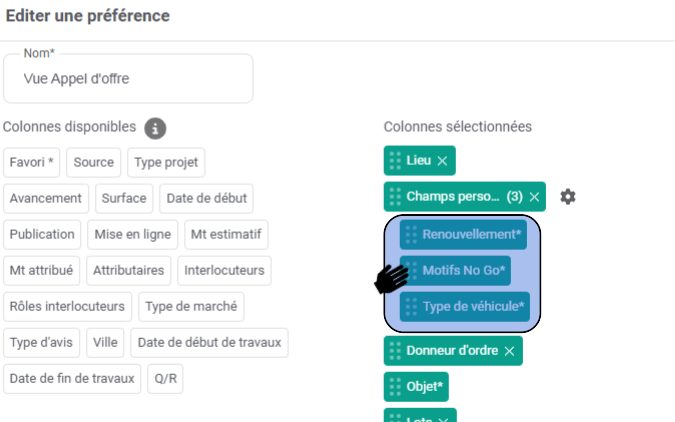Add the Rôles interlocuteurs column
Viewport: 675px width, 422px height.
[67, 306]
